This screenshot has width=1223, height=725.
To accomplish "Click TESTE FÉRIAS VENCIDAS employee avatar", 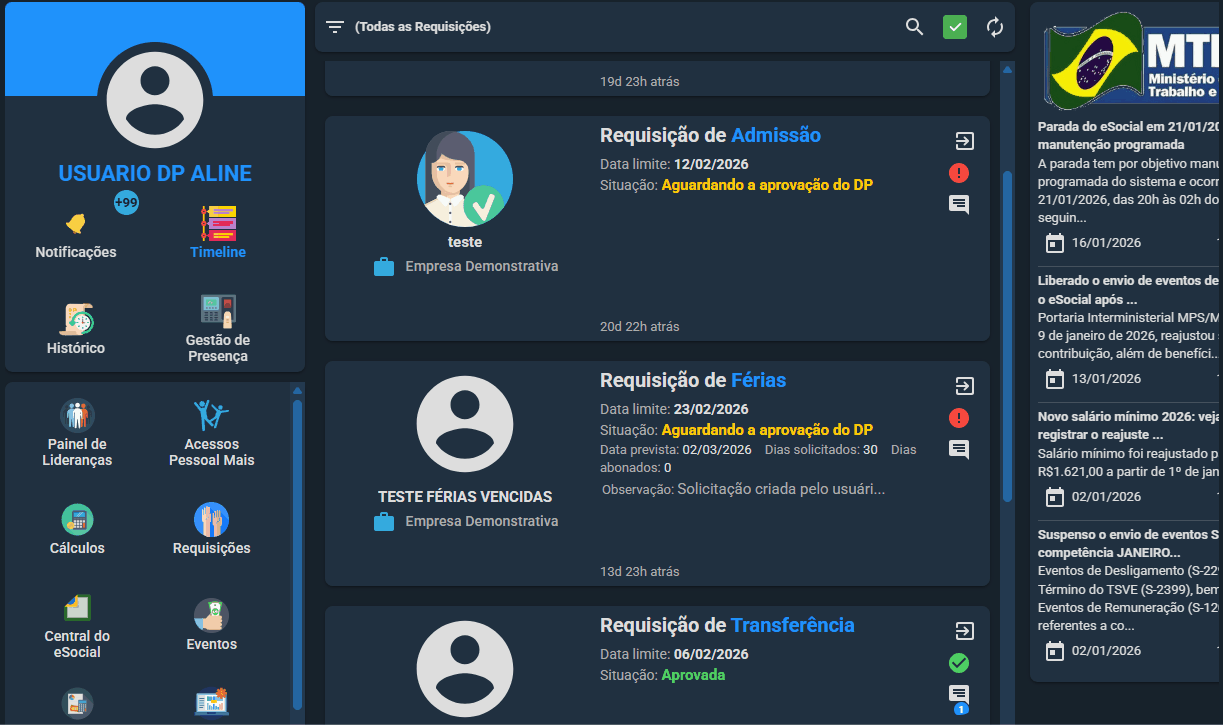I will [x=465, y=425].
